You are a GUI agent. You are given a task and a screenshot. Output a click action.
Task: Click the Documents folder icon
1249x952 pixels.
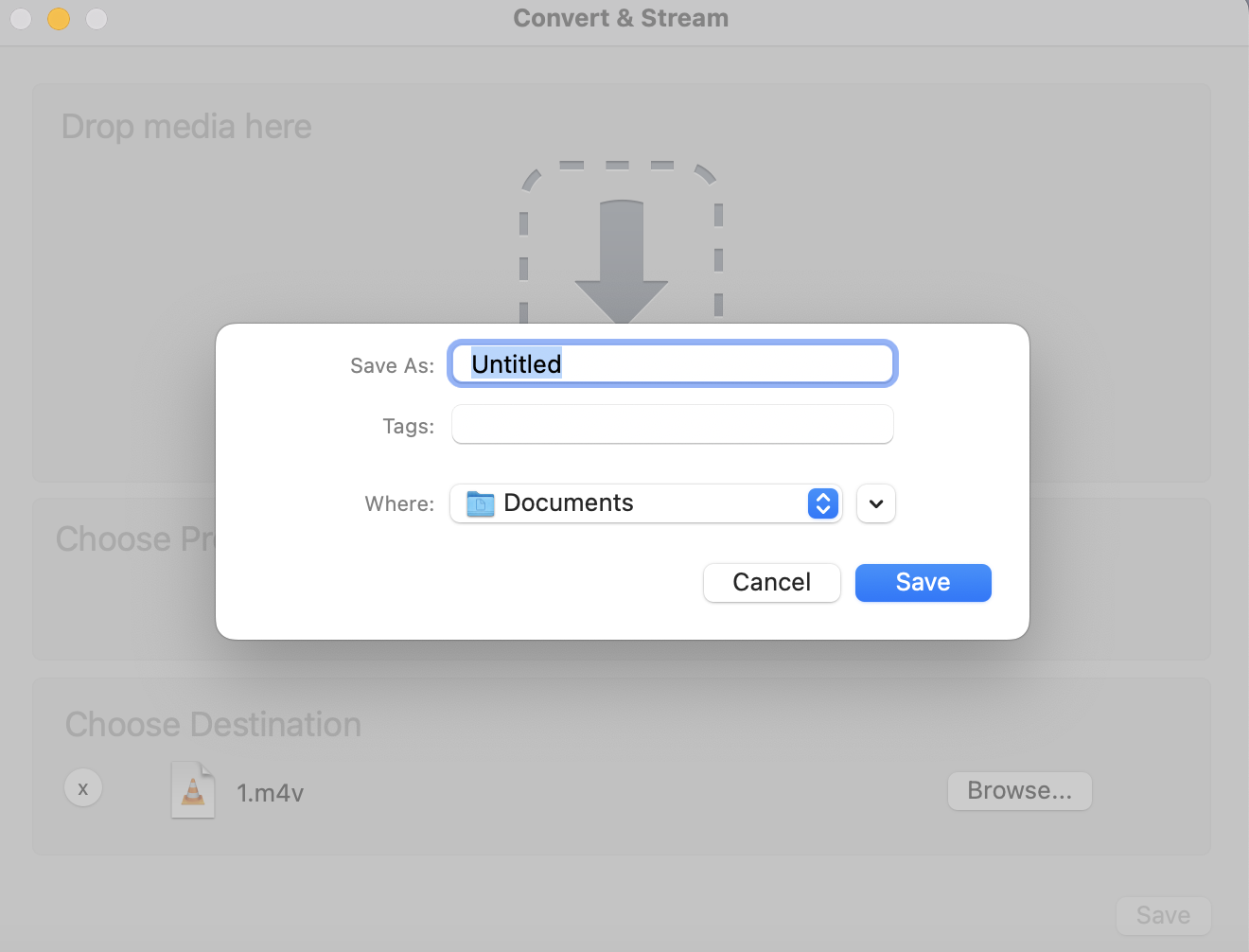481,503
